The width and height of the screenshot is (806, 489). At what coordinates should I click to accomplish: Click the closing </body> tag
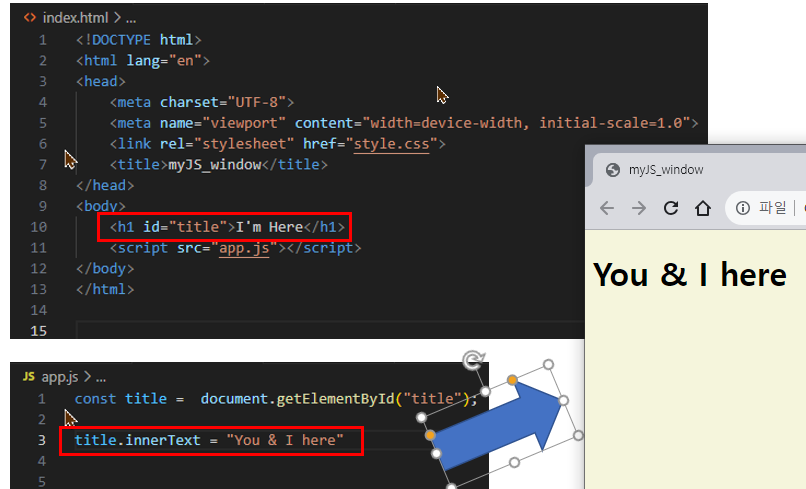(x=105, y=268)
